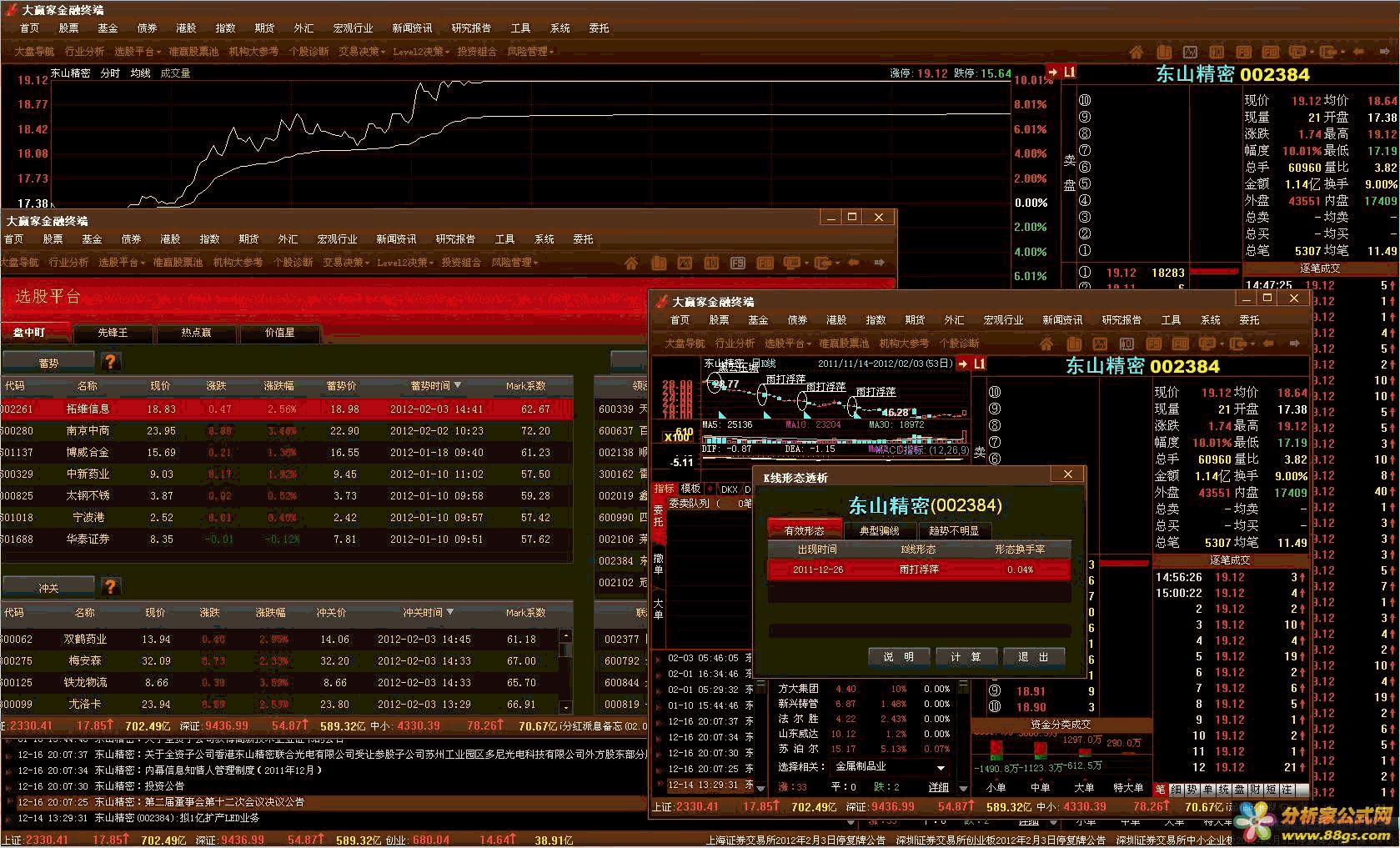Click the forward arrow icon in the front K线 window
1400x848 pixels.
point(1294,344)
